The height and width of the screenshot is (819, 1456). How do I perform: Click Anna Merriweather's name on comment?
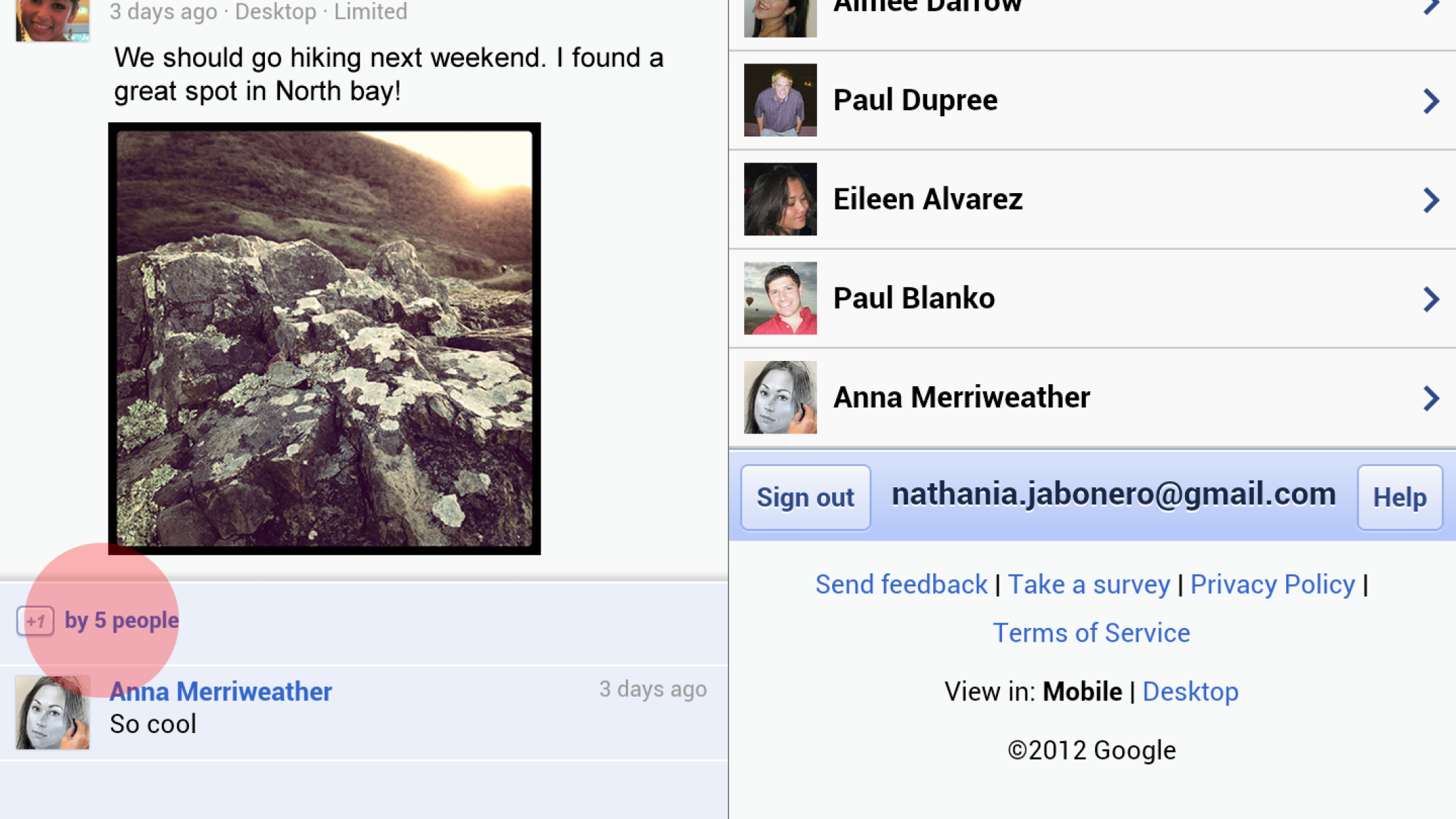tap(220, 692)
